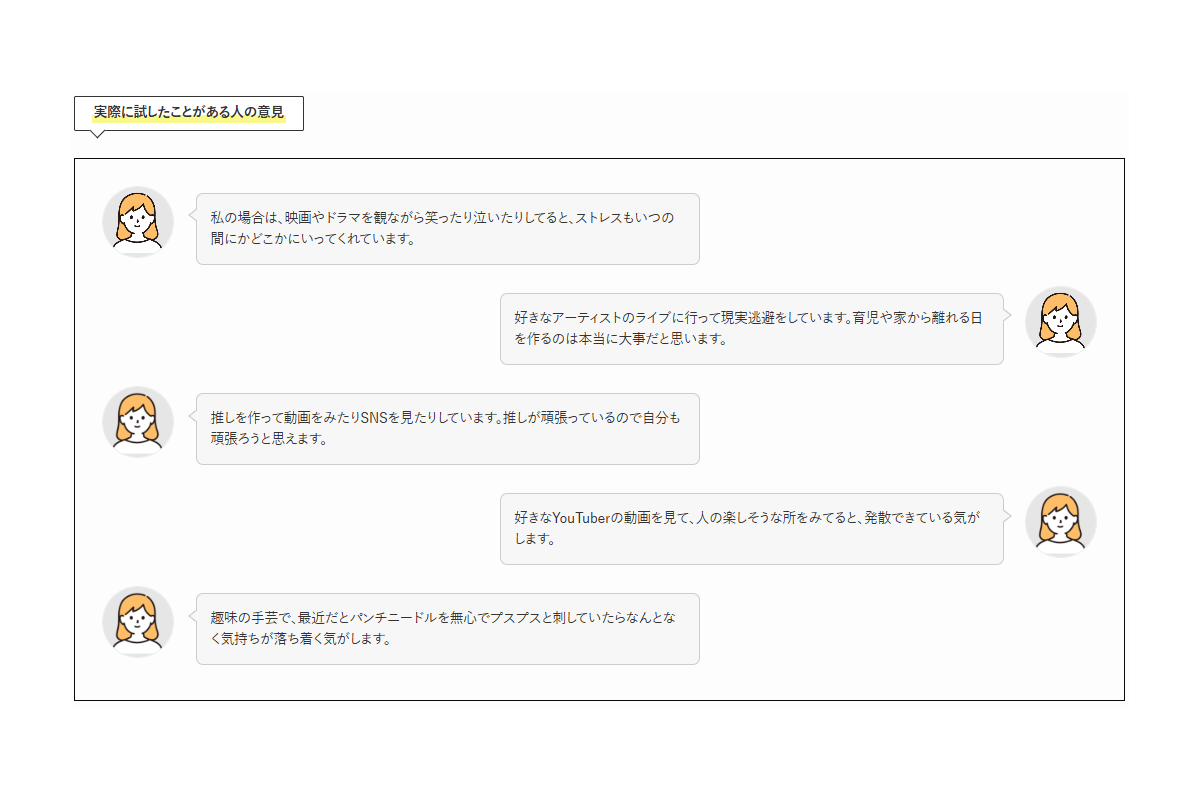
Task: Click the speech bubble starting with 私の場合は
Action: coord(447,229)
